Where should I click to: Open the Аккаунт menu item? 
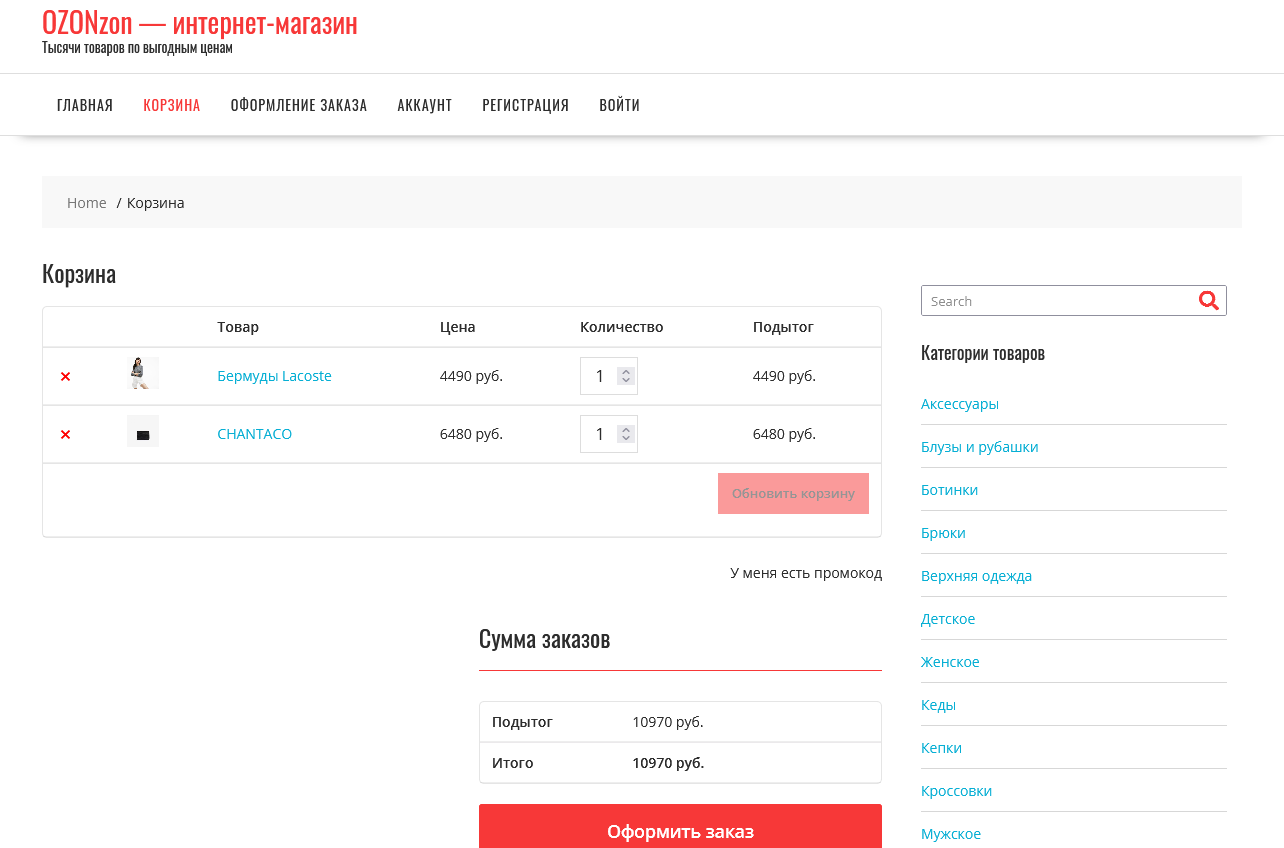pyautogui.click(x=425, y=105)
